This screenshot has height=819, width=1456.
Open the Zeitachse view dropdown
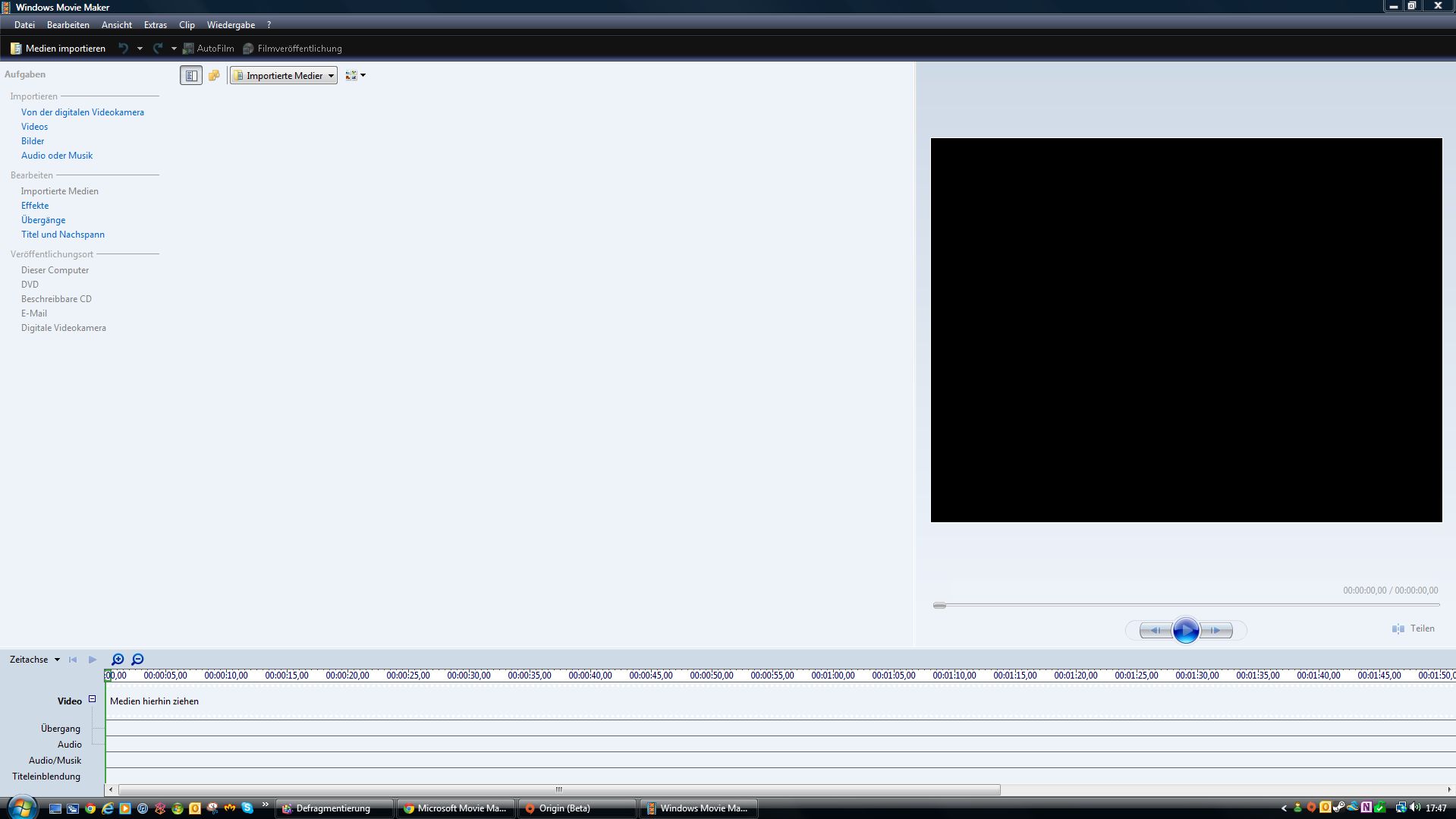click(35, 660)
